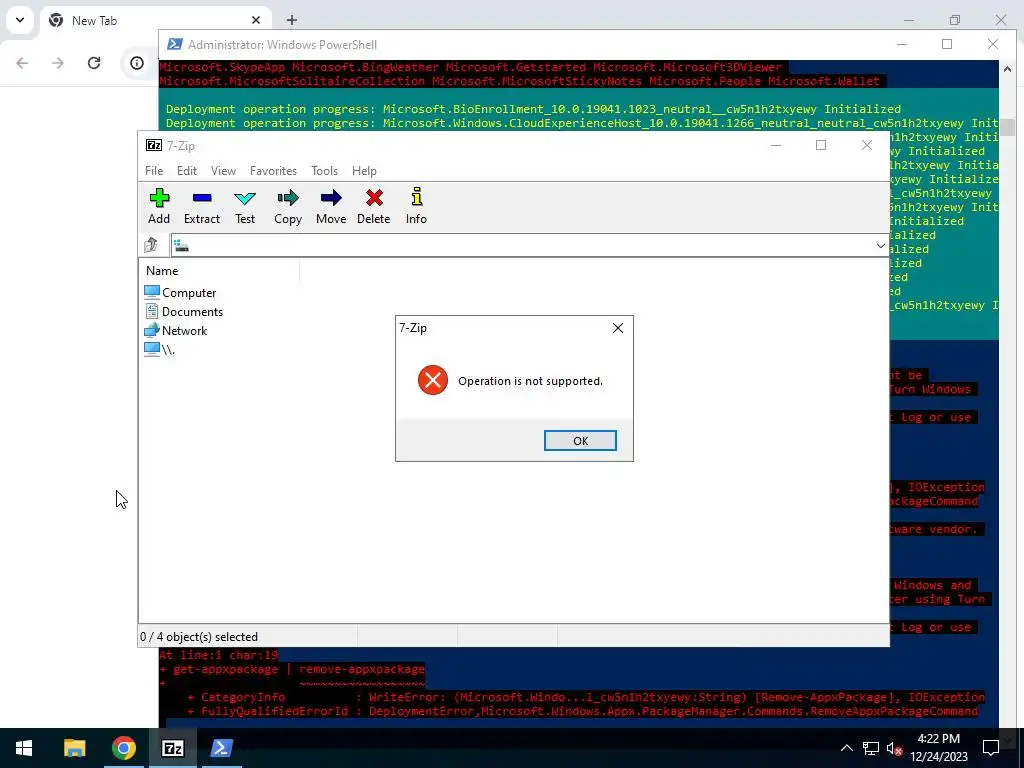
Task: Select the Computer item in file list
Action: coord(180,293)
